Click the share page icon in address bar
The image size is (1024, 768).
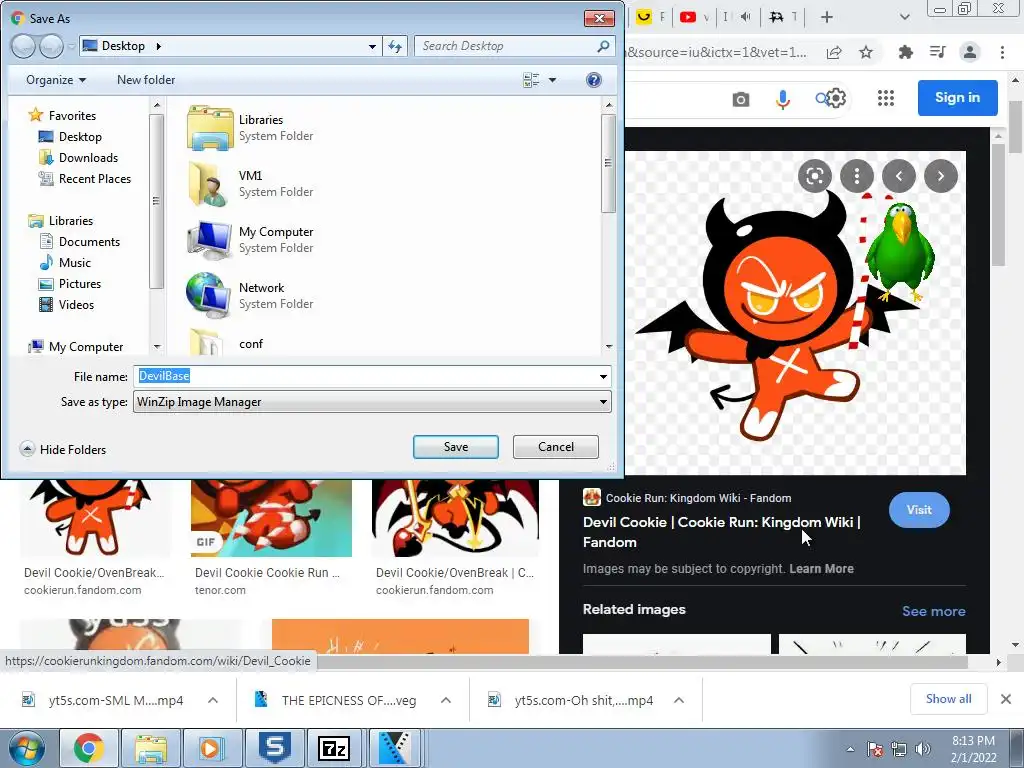click(834, 52)
